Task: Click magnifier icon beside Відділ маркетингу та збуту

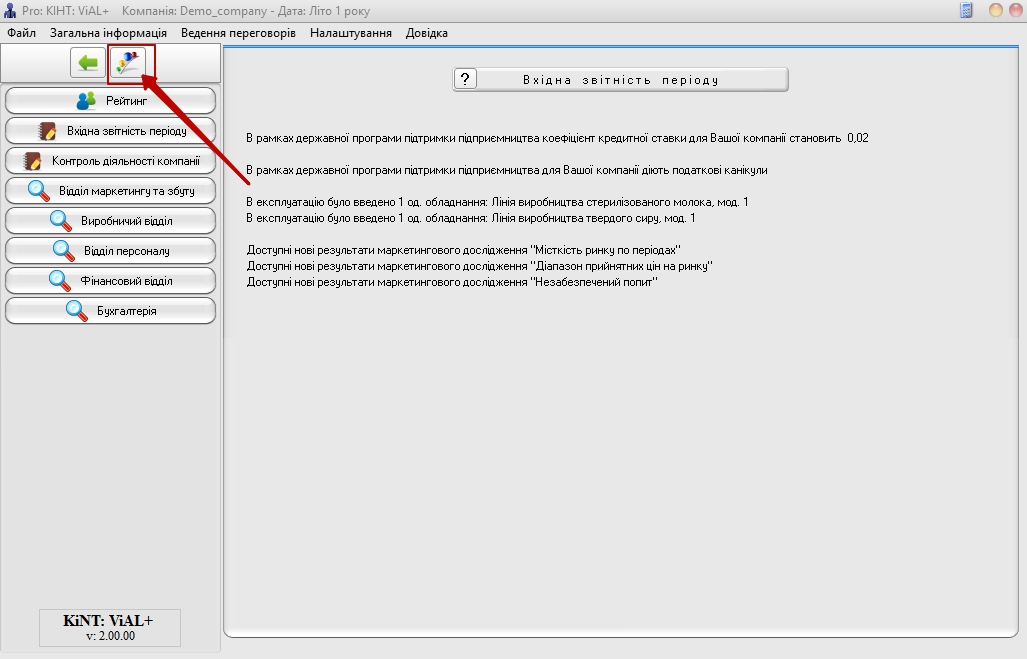Action: [38, 191]
